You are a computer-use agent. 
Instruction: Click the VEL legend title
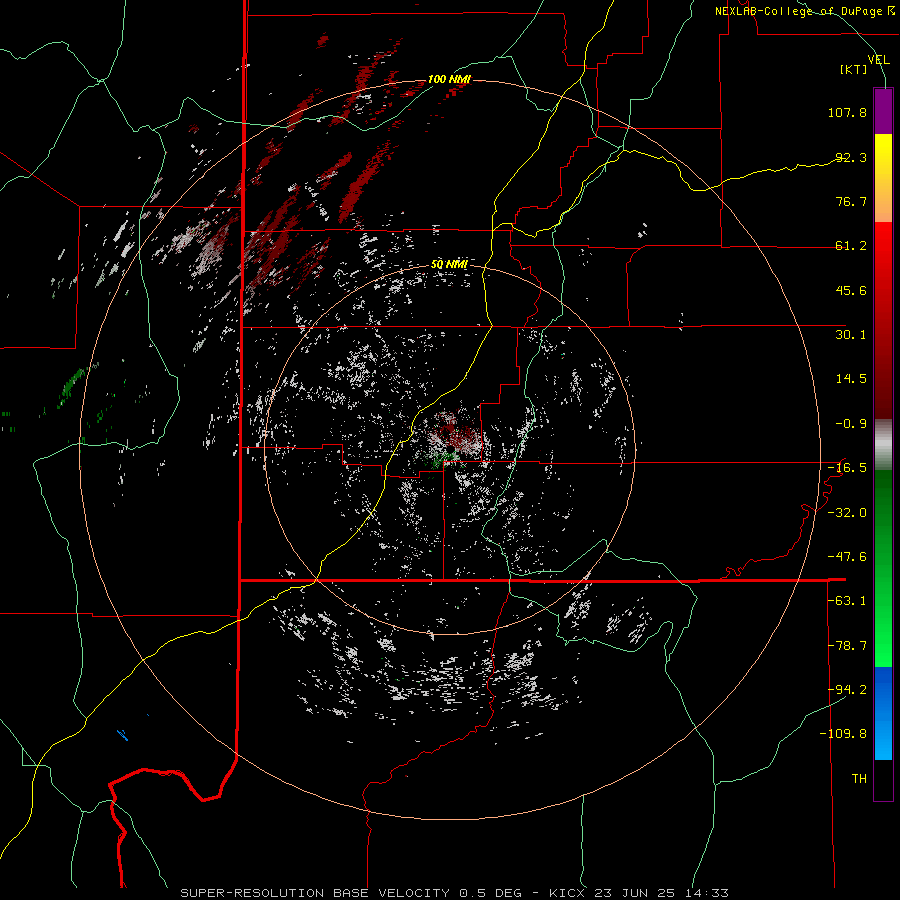[878, 59]
